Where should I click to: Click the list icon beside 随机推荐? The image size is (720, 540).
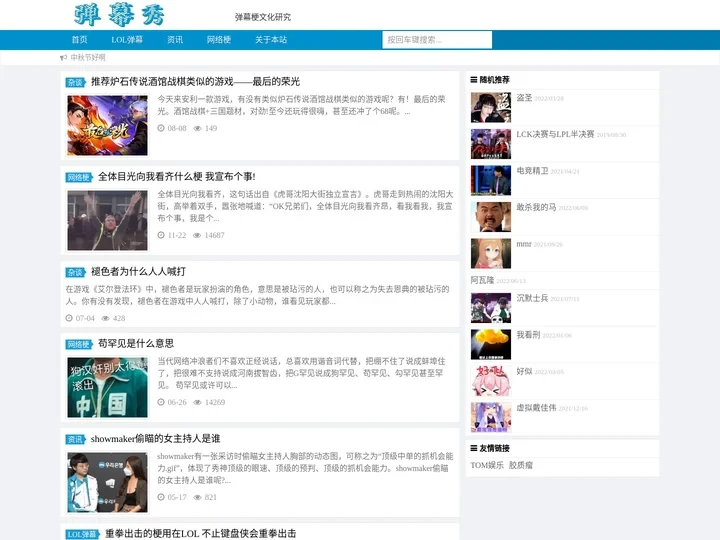click(474, 80)
